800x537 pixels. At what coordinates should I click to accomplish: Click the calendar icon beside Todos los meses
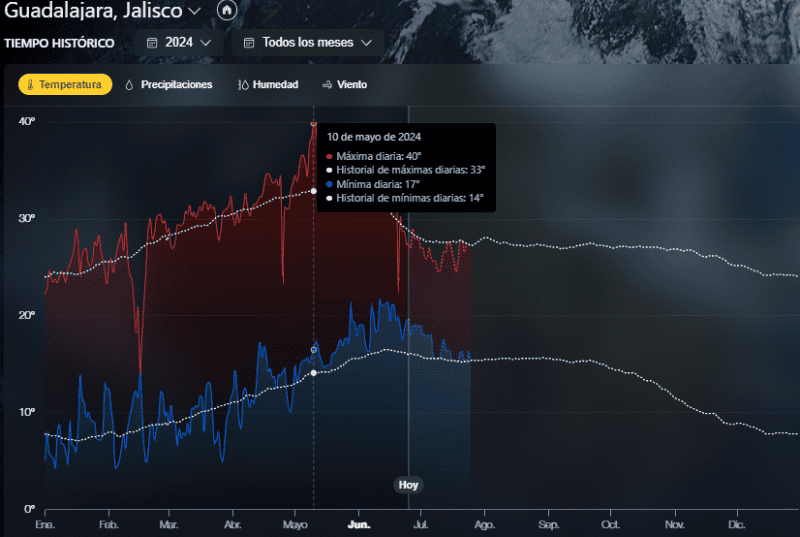(249, 43)
